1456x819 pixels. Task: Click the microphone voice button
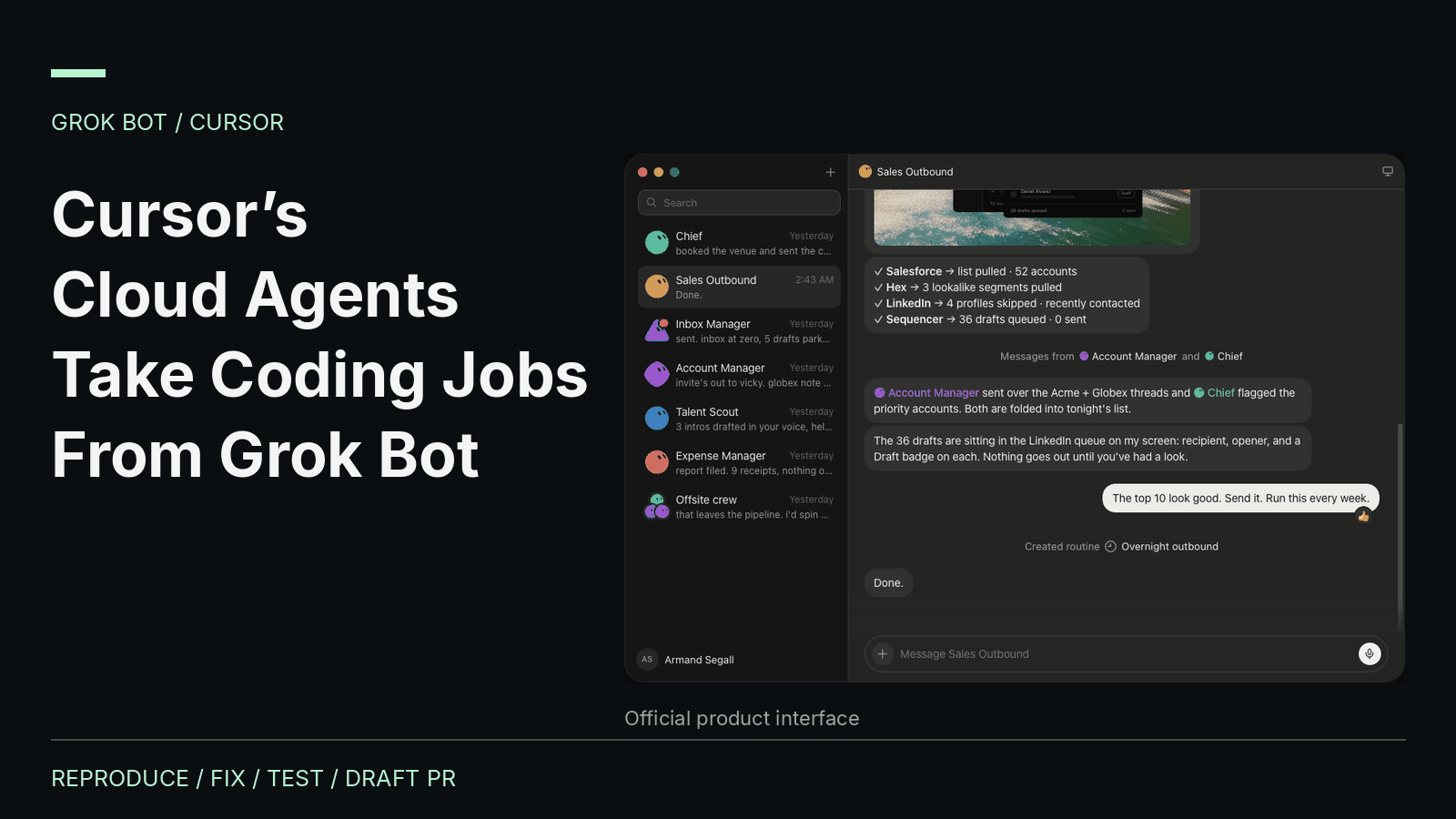click(x=1370, y=653)
